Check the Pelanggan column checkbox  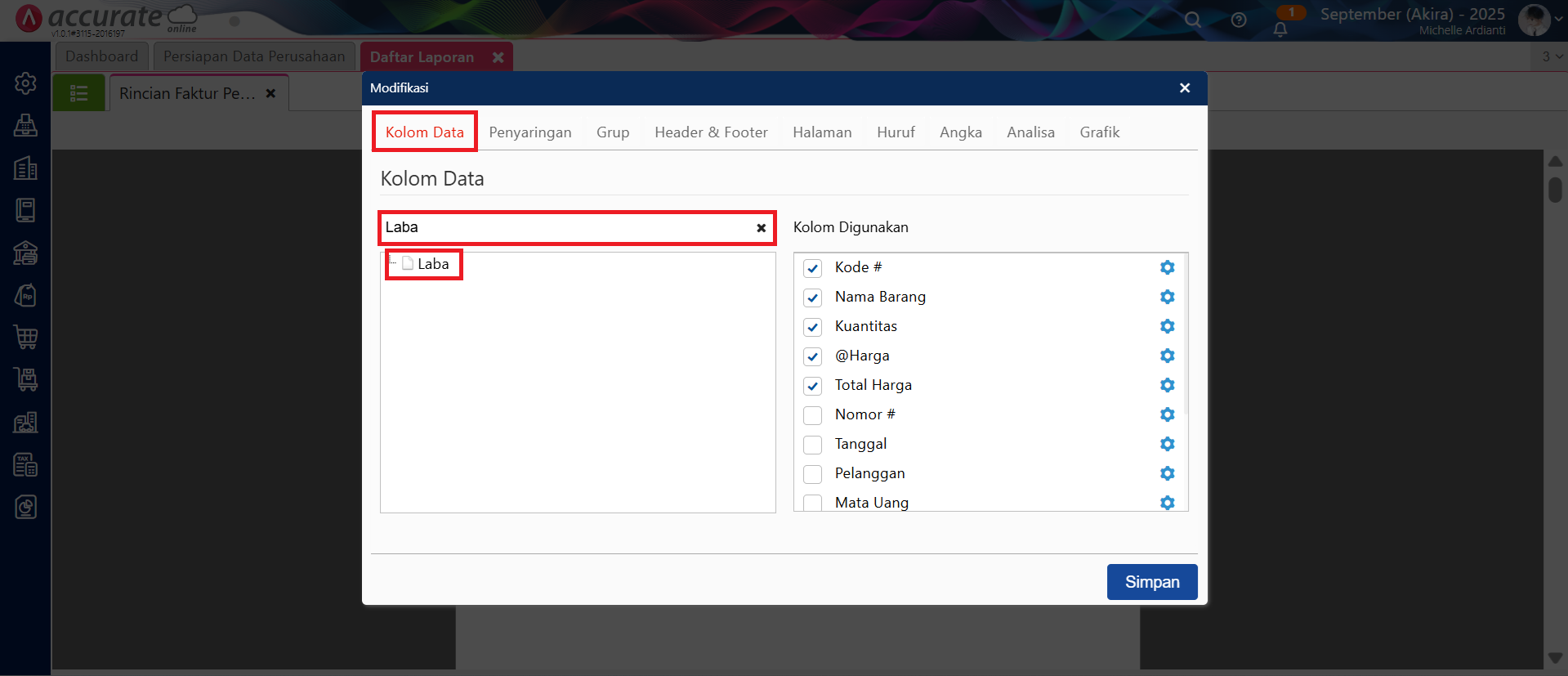[812, 474]
